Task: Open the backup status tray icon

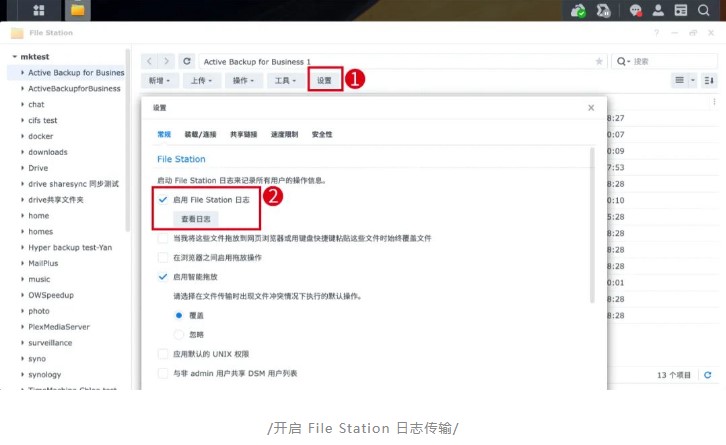Action: coord(603,10)
